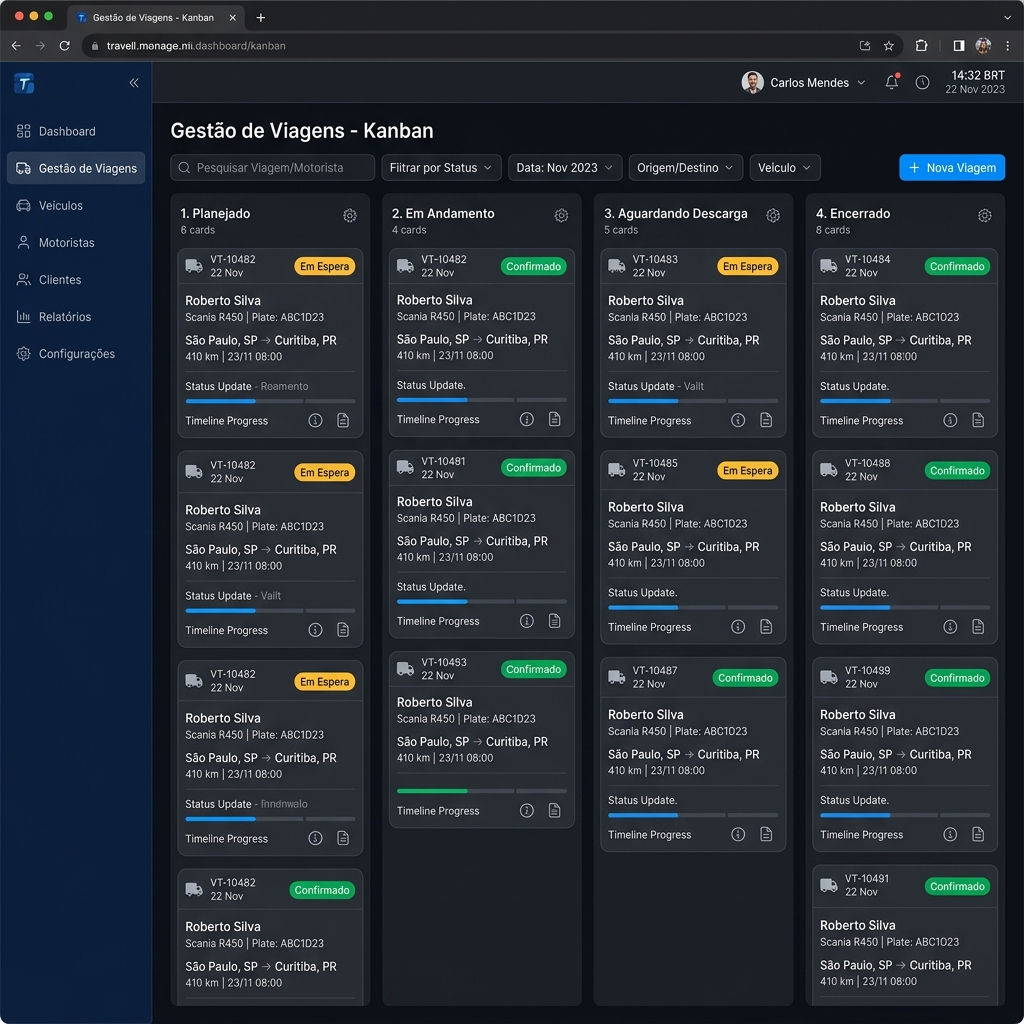Click progress bar on VT-10487 card
This screenshot has height=1024, width=1024.
click(693, 815)
